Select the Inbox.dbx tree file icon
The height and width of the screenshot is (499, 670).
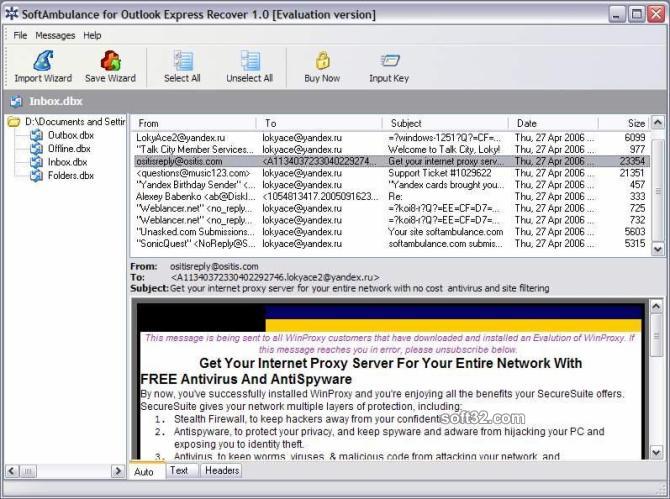pos(36,162)
